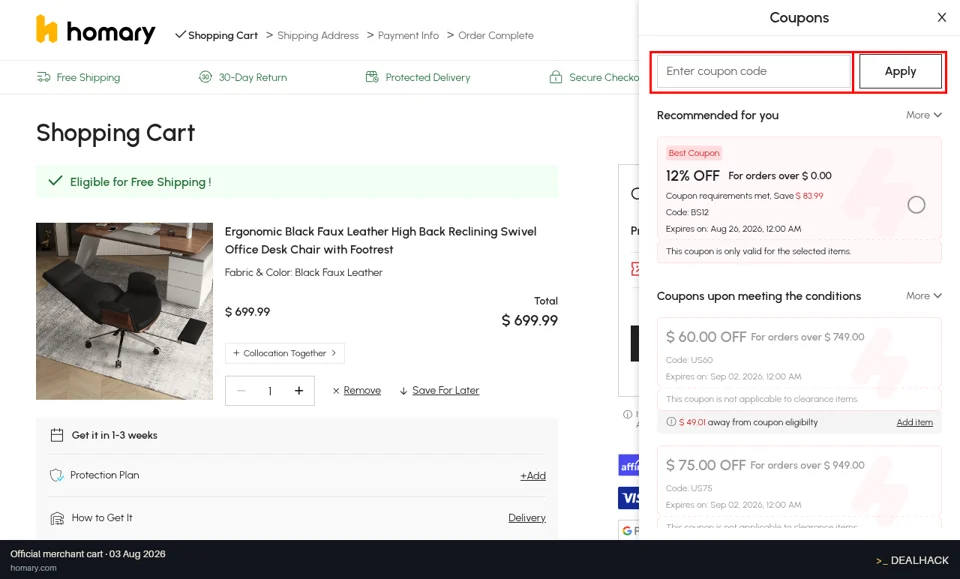Go to Payment Info step
Image resolution: width=960 pixels, height=579 pixels.
(408, 35)
